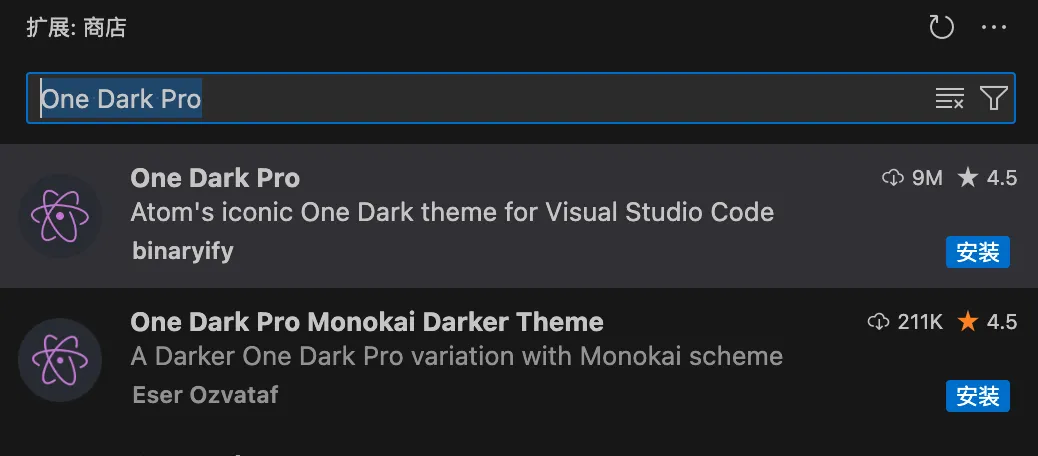Click the 9M download count icon

click(x=892, y=178)
